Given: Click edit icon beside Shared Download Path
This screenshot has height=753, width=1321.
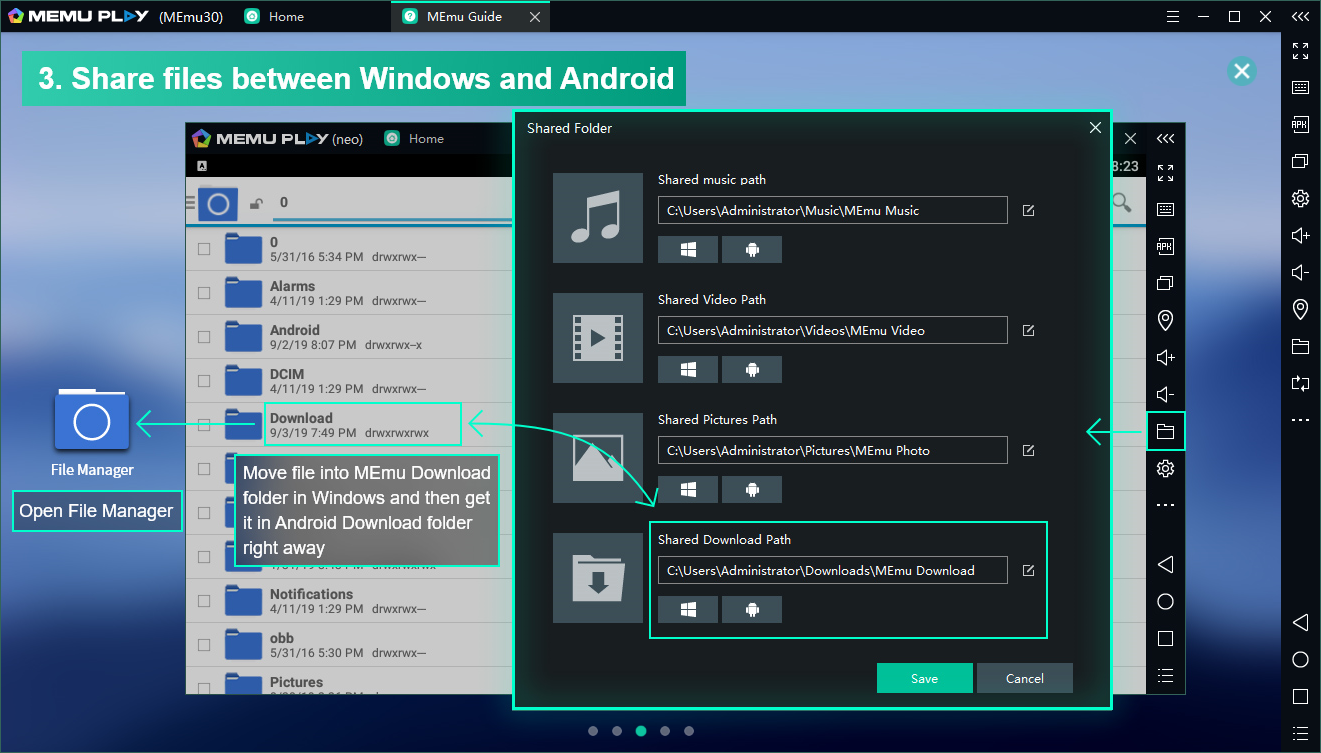Looking at the screenshot, I should pos(1028,571).
